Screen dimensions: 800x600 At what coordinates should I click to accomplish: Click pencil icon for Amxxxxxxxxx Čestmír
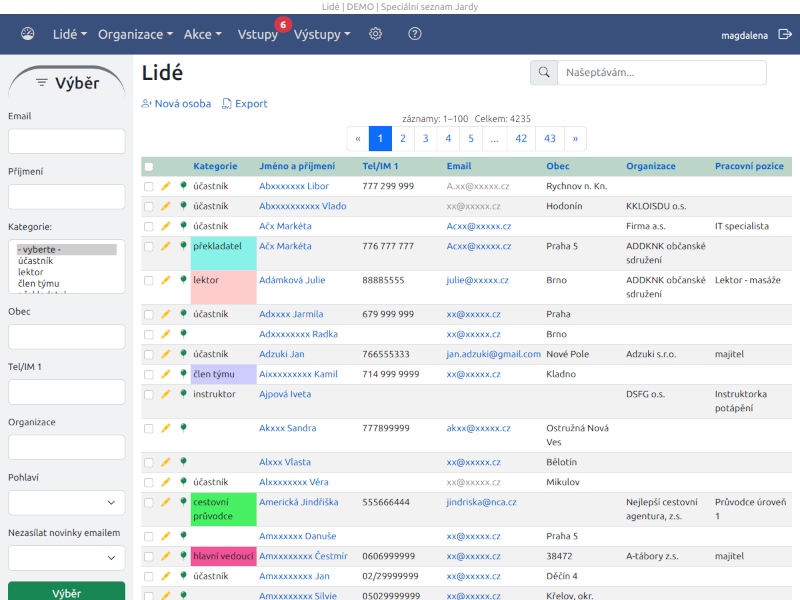(166, 556)
